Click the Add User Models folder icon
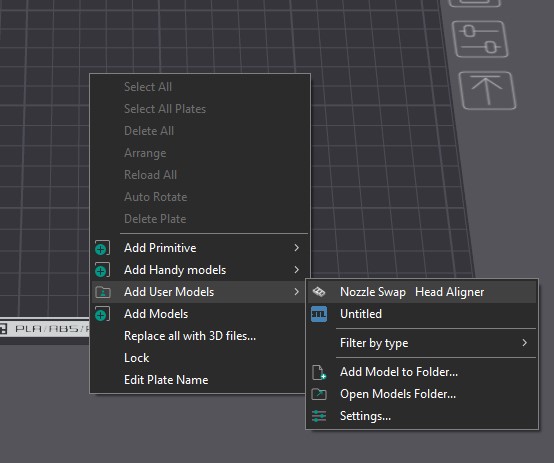 pyautogui.click(x=103, y=292)
